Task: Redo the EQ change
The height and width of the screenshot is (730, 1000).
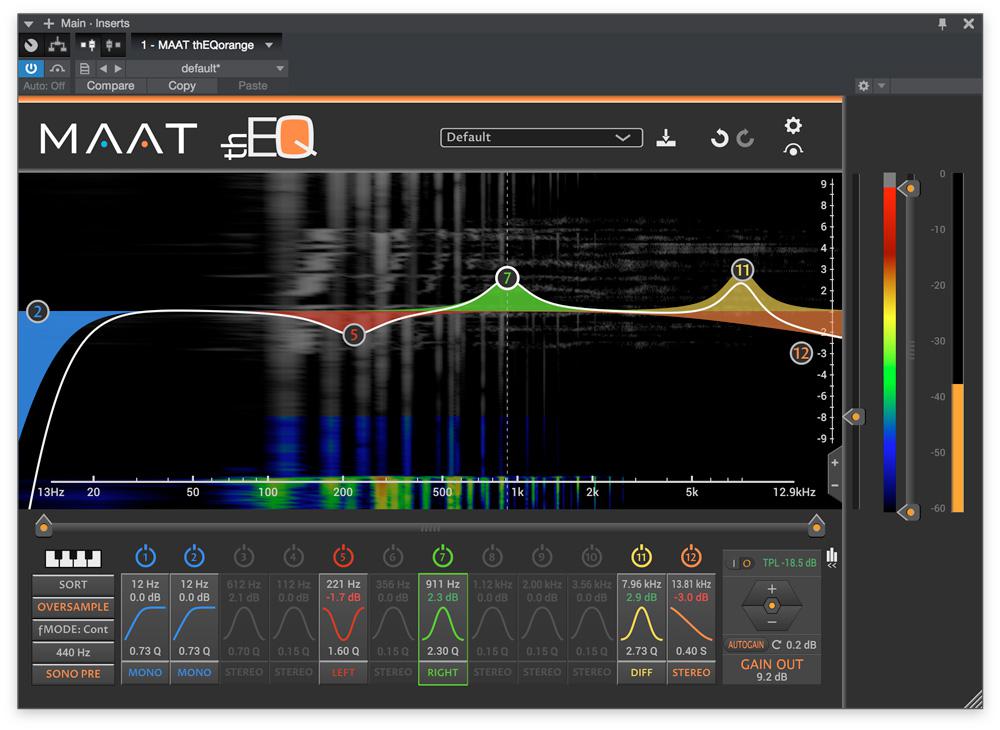Action: tap(745, 138)
